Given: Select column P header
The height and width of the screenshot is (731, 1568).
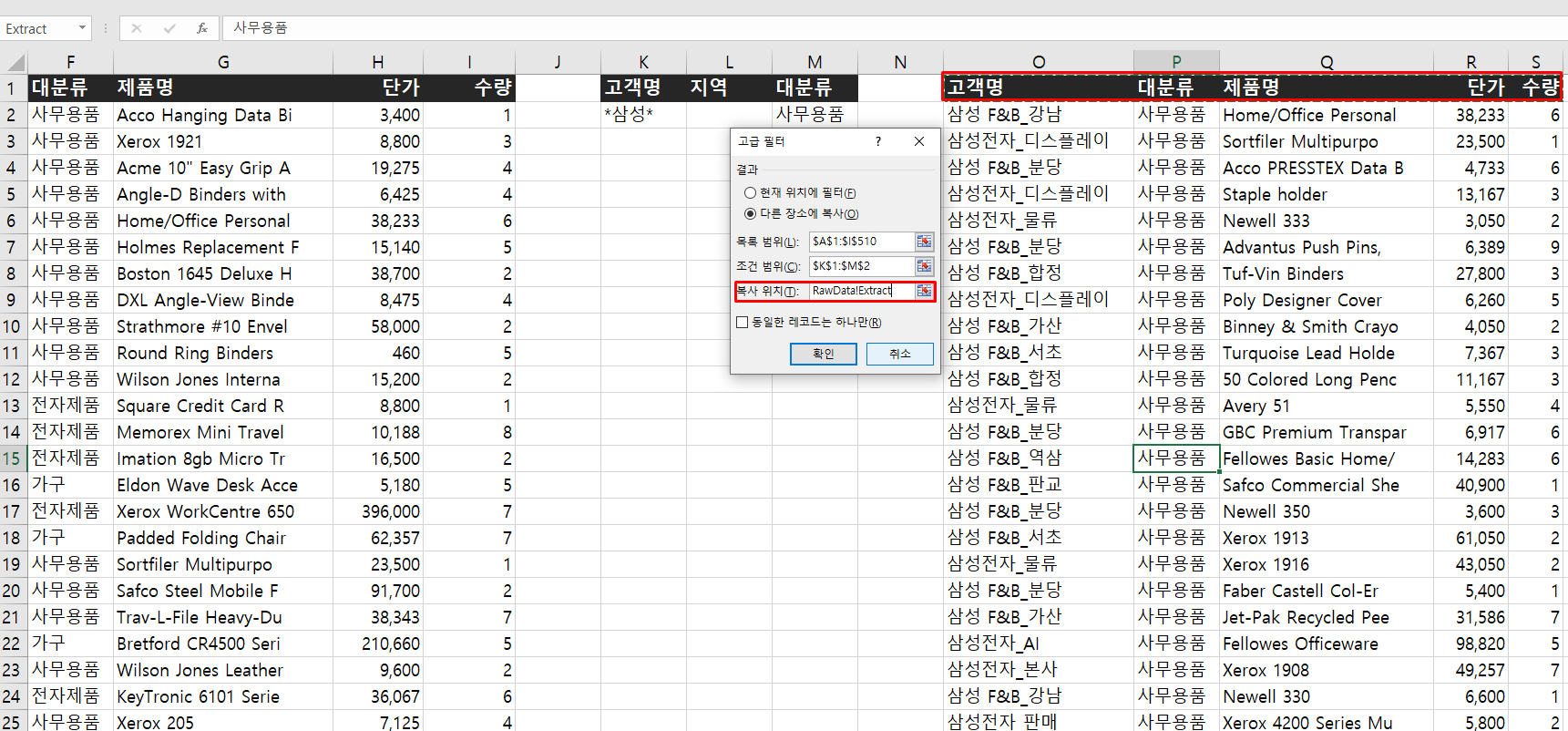Looking at the screenshot, I should point(1176,61).
